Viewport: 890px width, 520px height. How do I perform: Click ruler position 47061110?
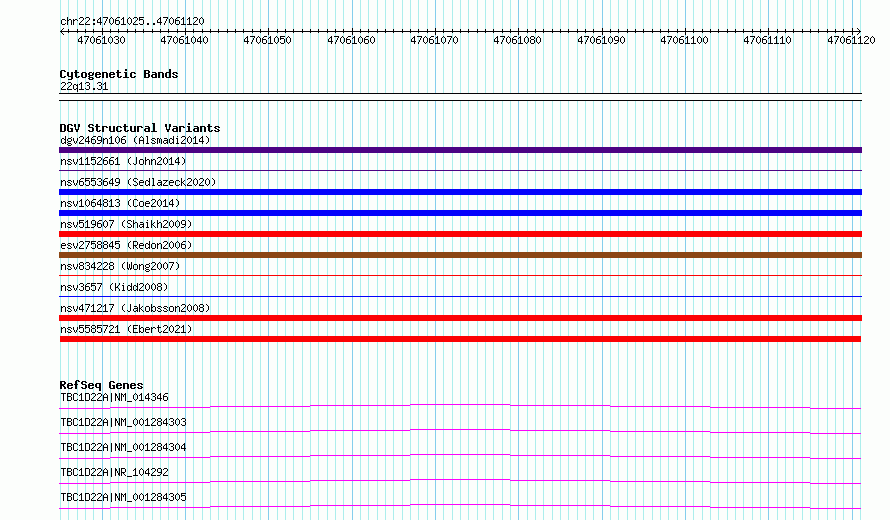pos(767,40)
